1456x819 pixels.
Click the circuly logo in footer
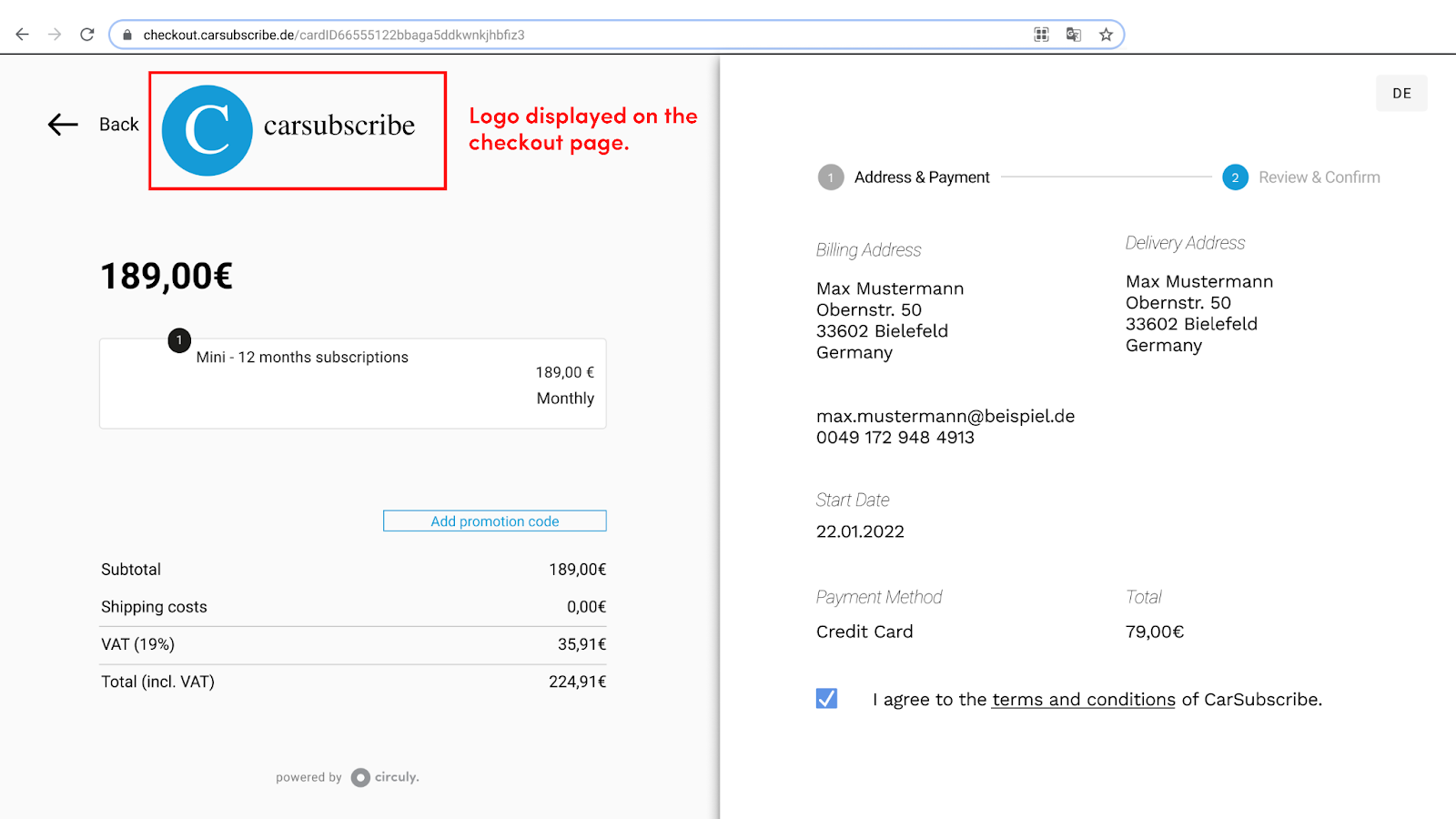click(x=385, y=777)
